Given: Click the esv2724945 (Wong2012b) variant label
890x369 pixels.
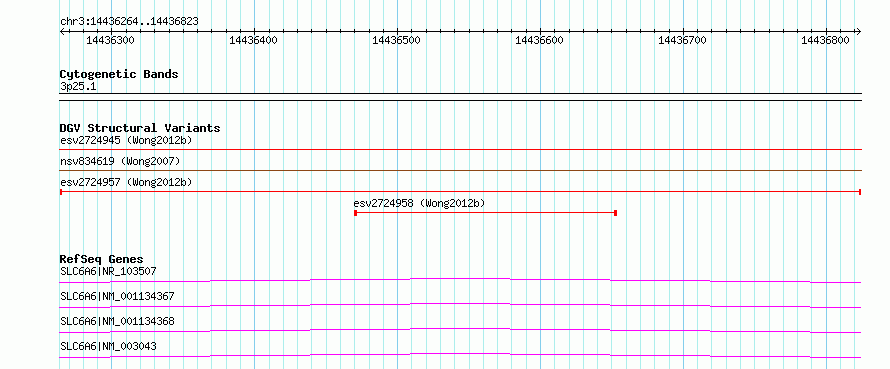Looking at the screenshot, I should (126, 140).
